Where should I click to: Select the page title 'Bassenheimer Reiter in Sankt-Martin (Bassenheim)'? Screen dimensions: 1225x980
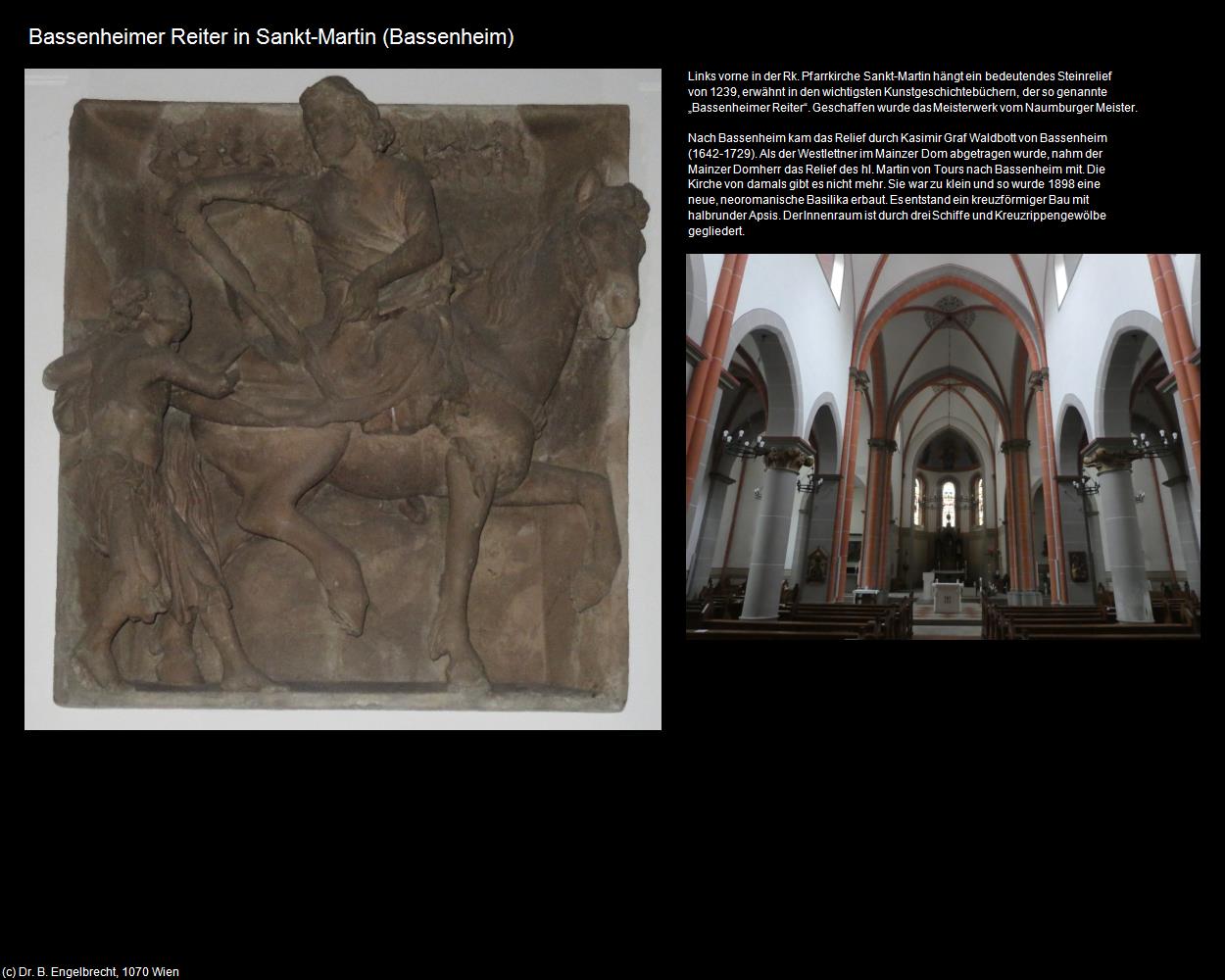click(271, 37)
